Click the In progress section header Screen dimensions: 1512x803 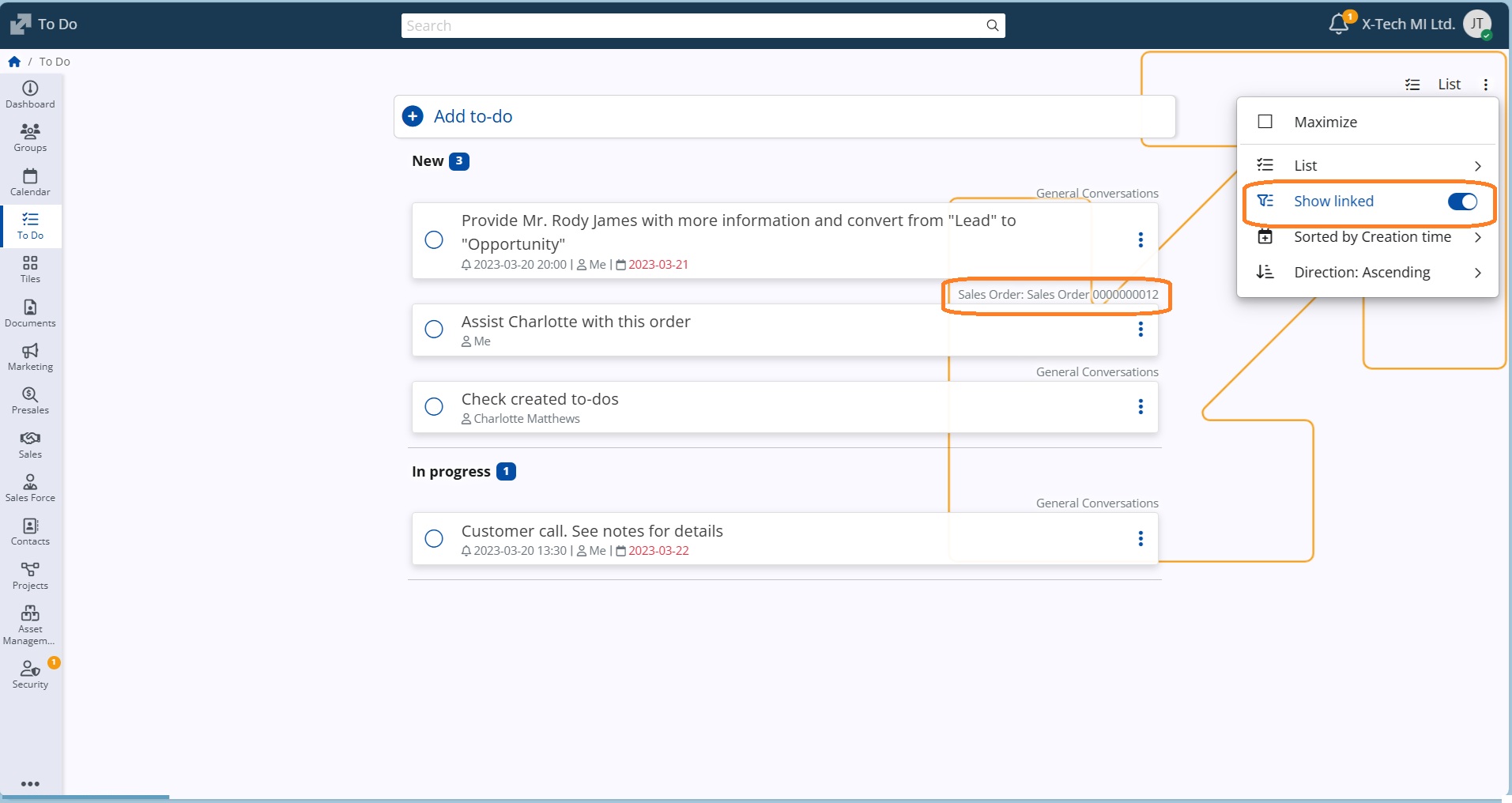(x=464, y=472)
